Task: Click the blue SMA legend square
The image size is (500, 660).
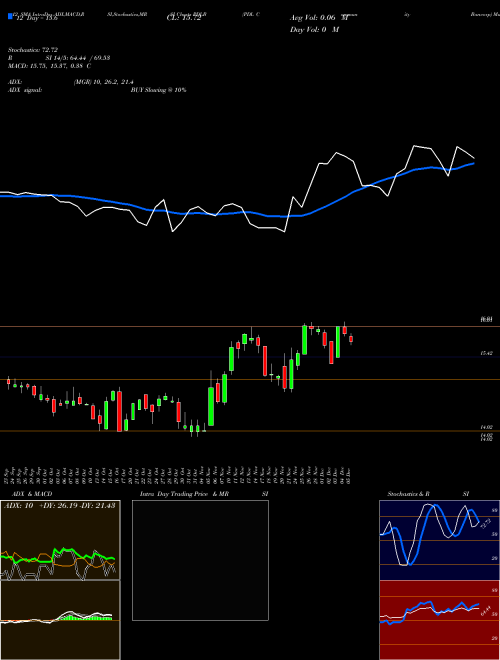Action: click(10, 16)
